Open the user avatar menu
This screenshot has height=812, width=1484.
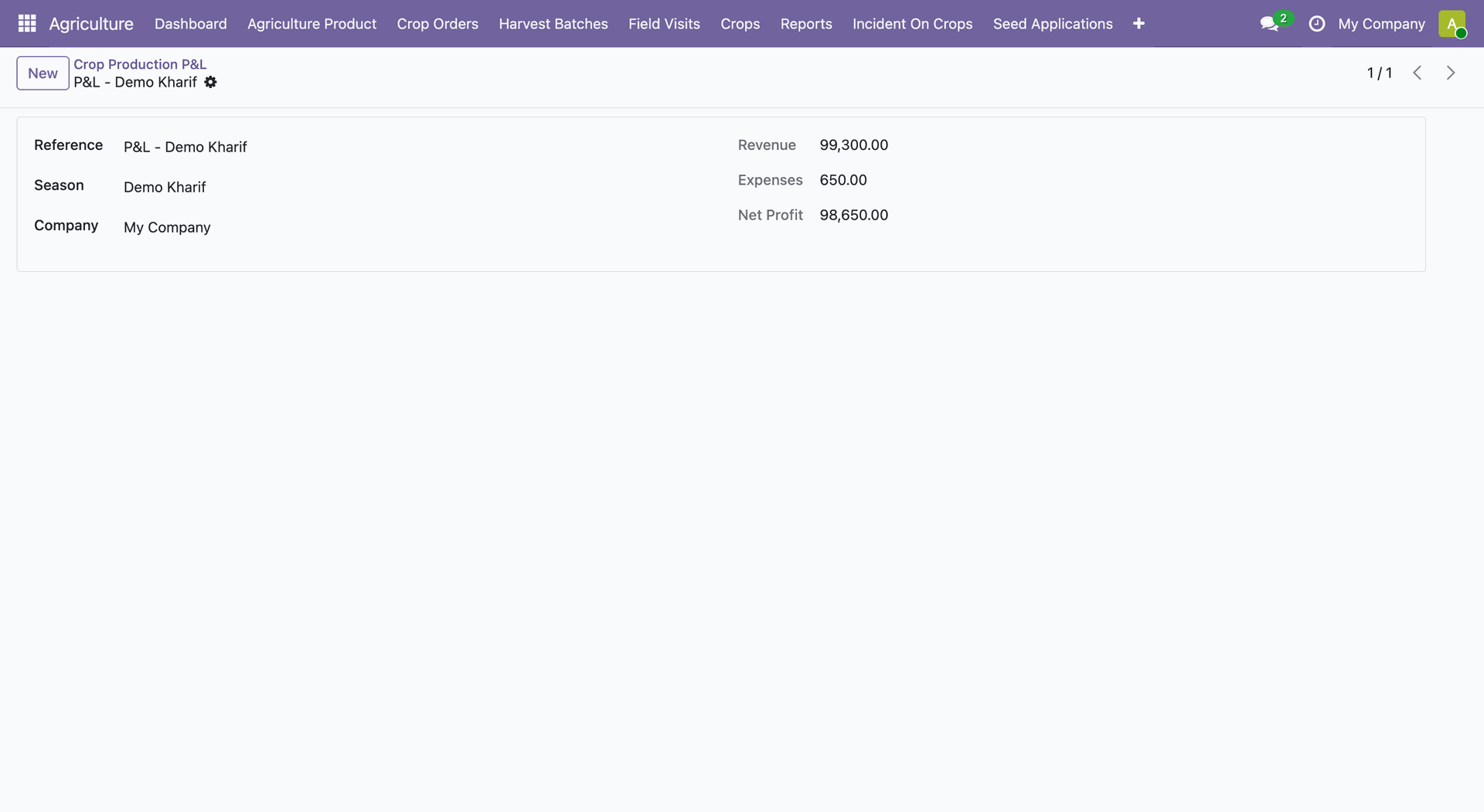(1452, 24)
